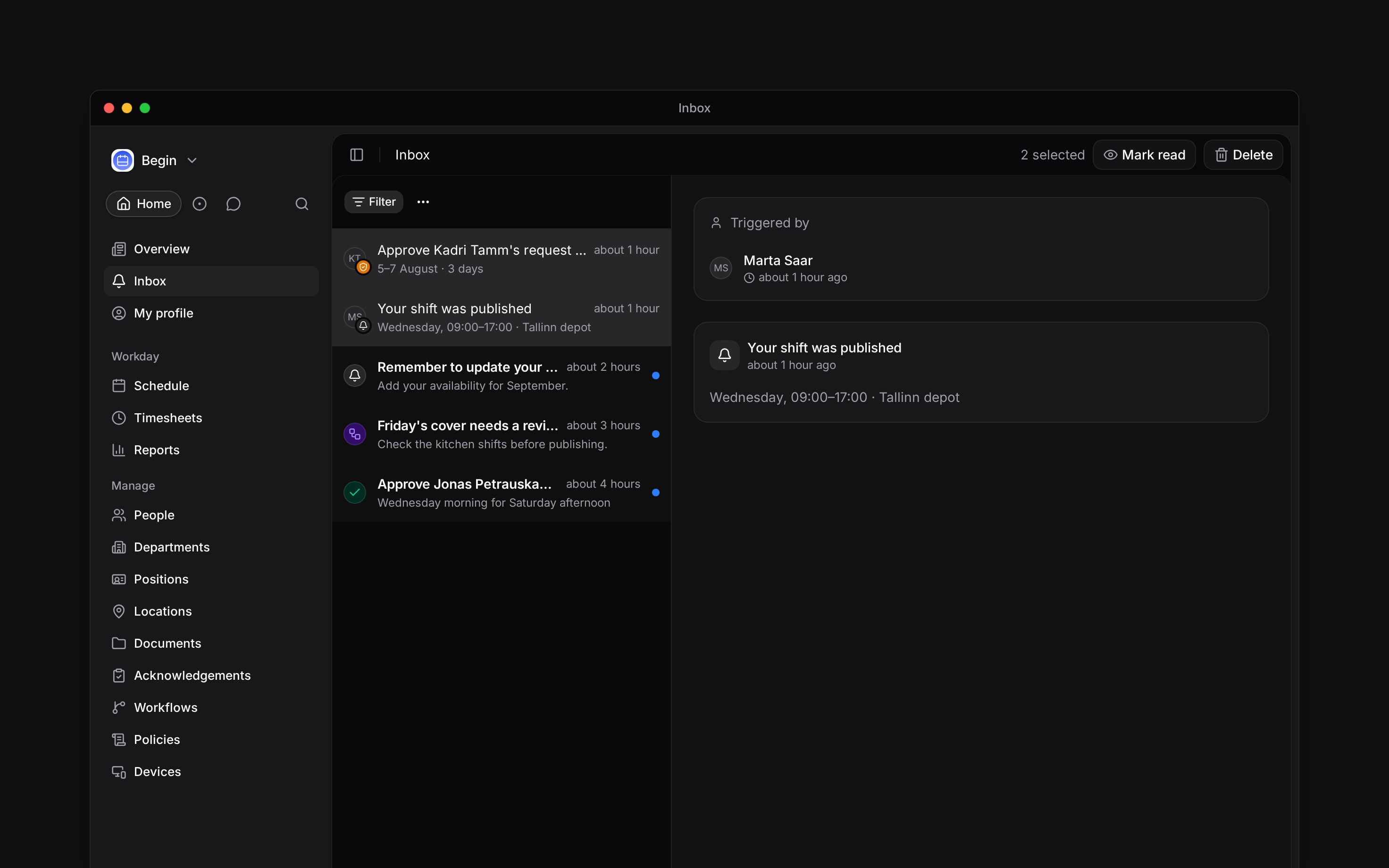The width and height of the screenshot is (1389, 868).
Task: Open Inbox in the sidebar
Action: [211, 281]
